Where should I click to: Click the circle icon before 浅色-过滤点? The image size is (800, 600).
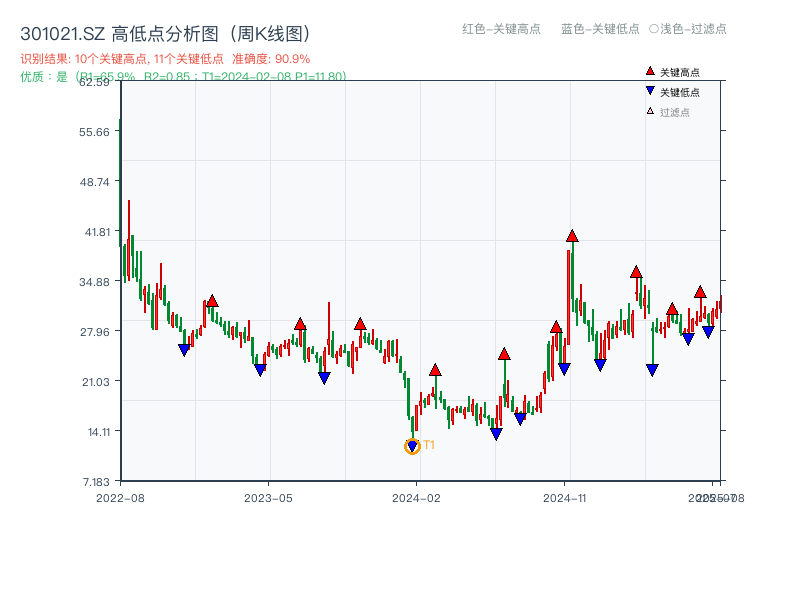pos(654,29)
